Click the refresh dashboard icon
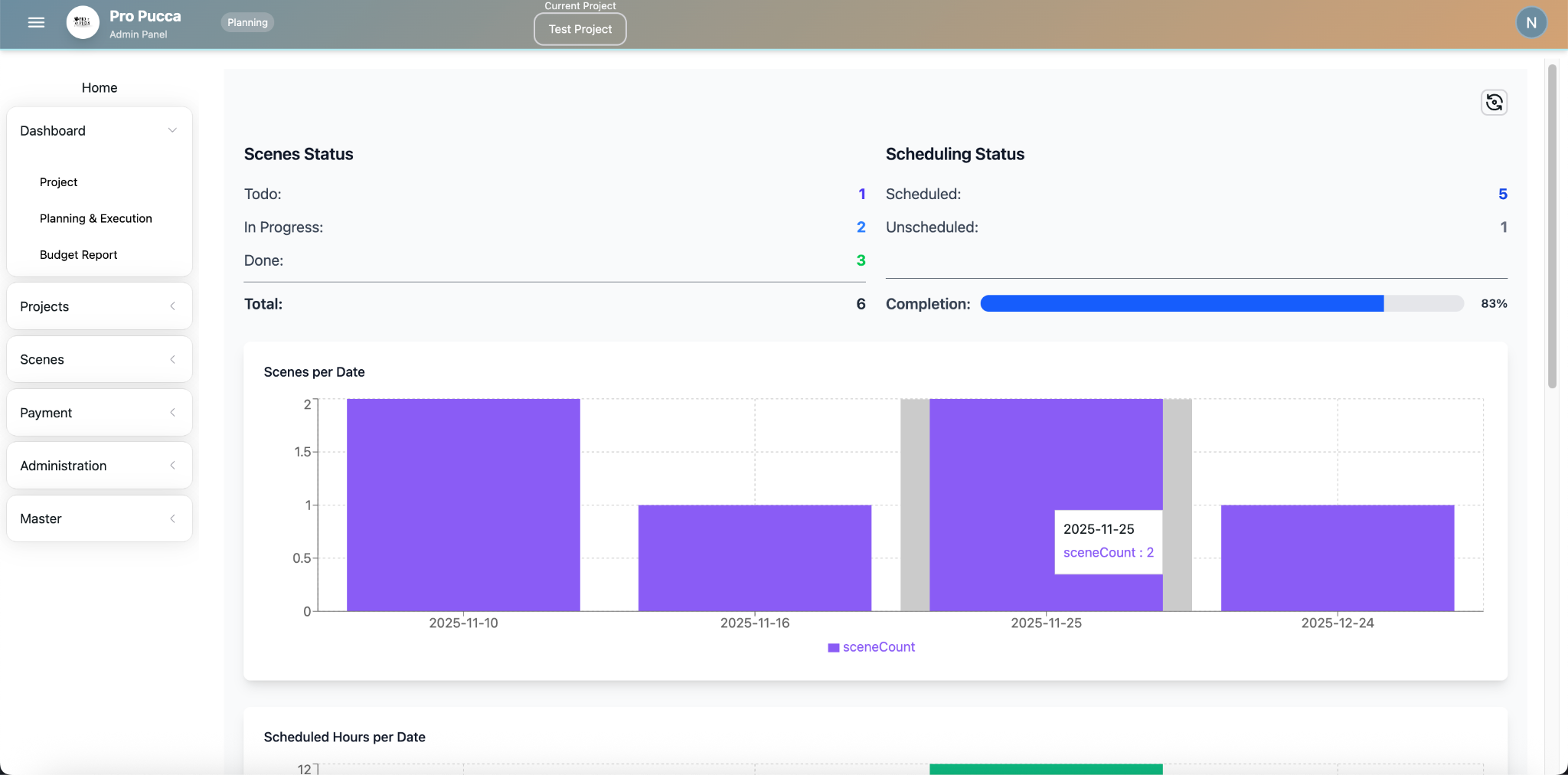This screenshot has height=775, width=1568. point(1494,103)
